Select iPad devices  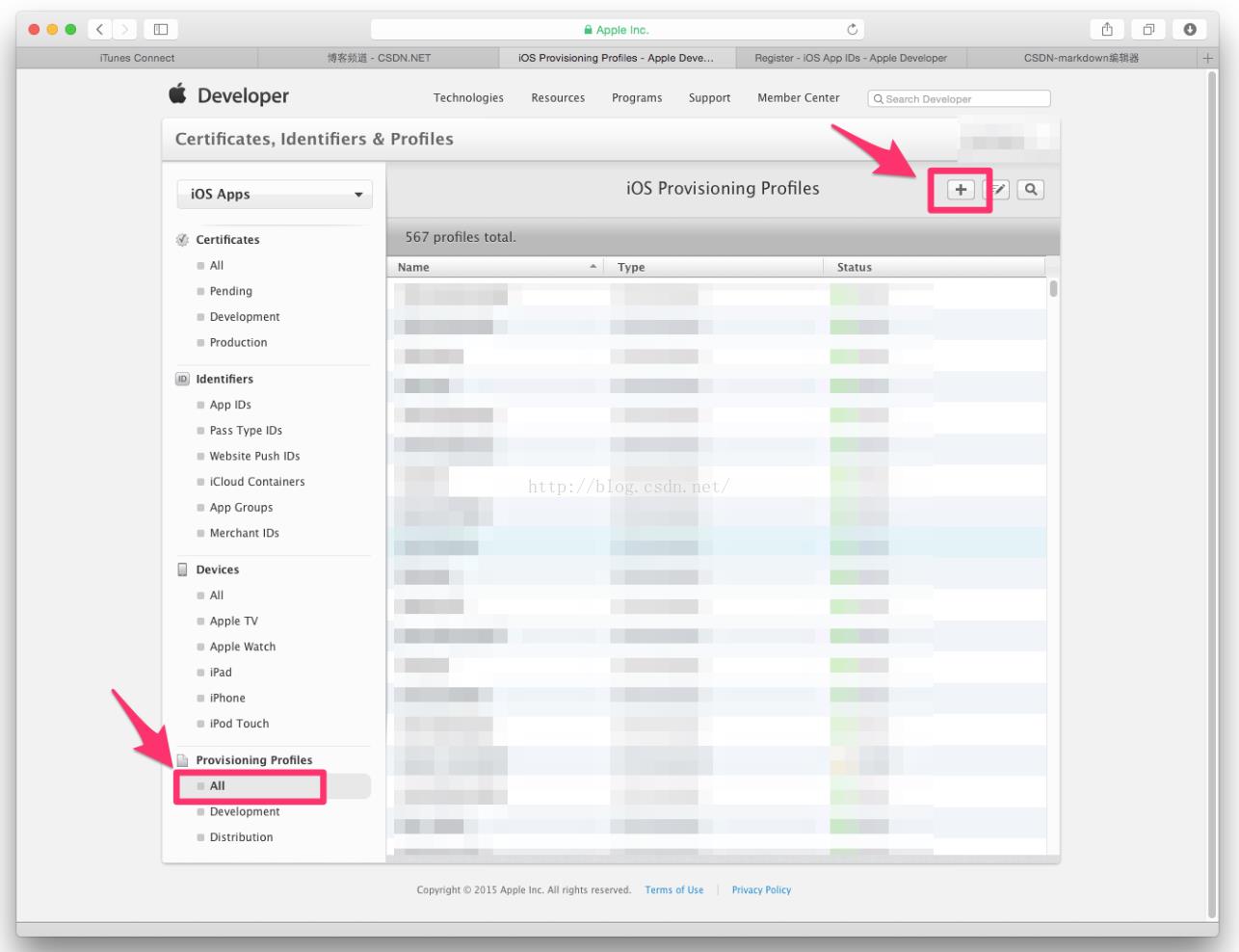tap(221, 673)
